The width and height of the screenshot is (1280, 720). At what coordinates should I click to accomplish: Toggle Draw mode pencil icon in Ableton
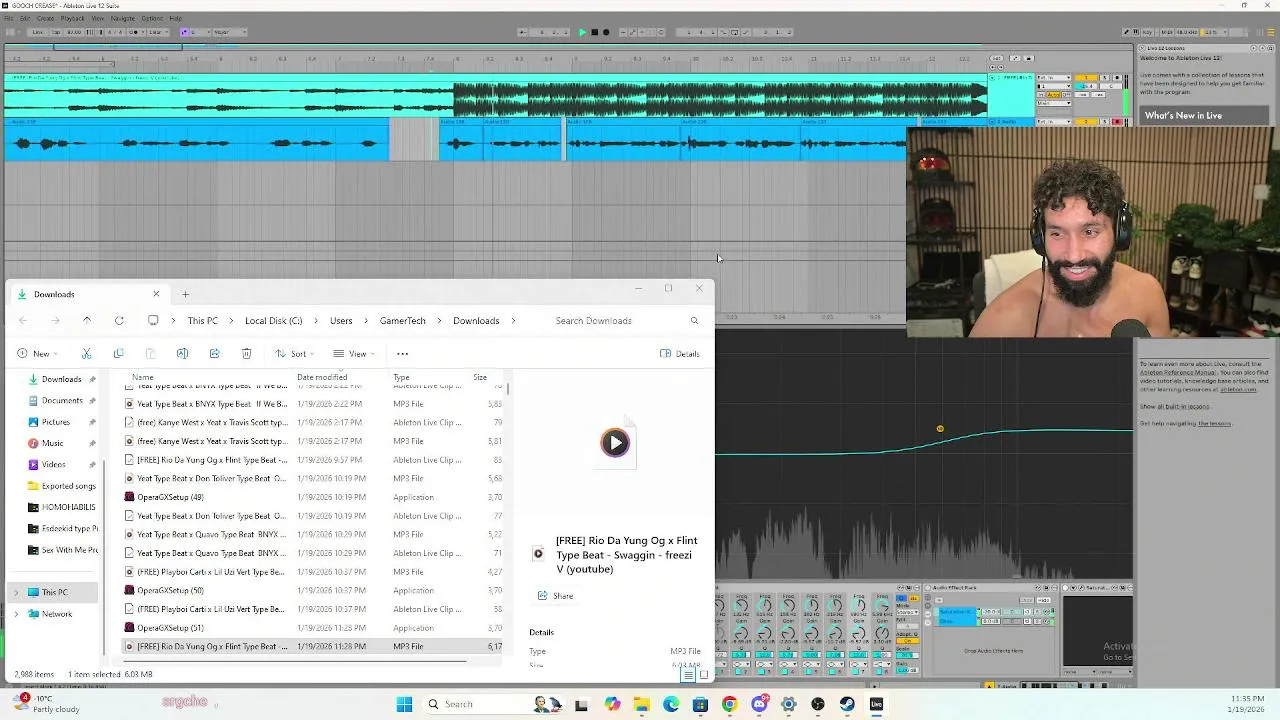pos(1126,31)
